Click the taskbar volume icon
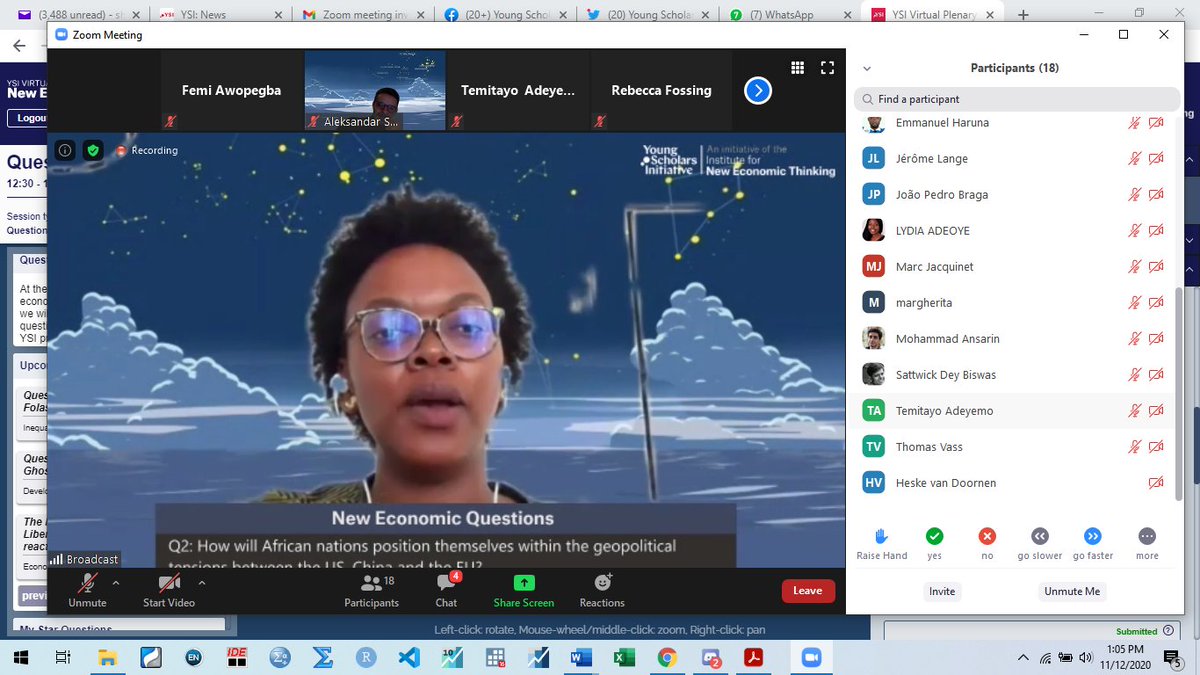1200x675 pixels. (x=1085, y=657)
